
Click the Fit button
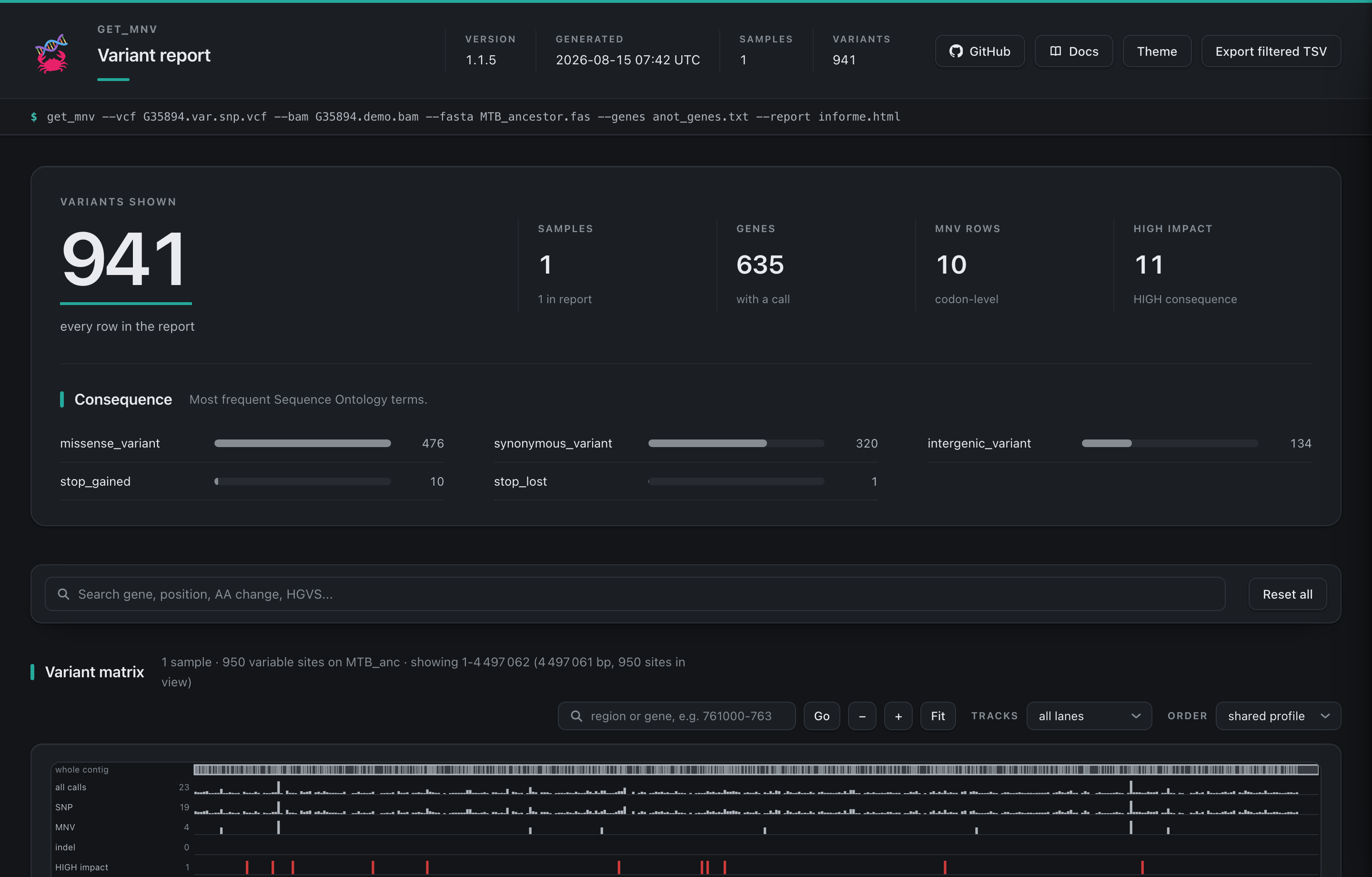tap(938, 716)
